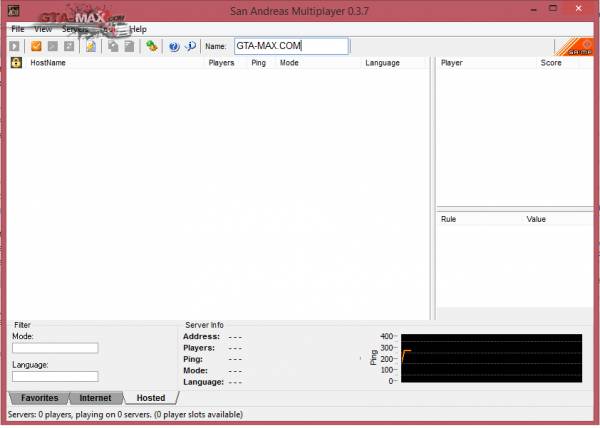
Task: Click the Language filter text box
Action: [x=55, y=376]
